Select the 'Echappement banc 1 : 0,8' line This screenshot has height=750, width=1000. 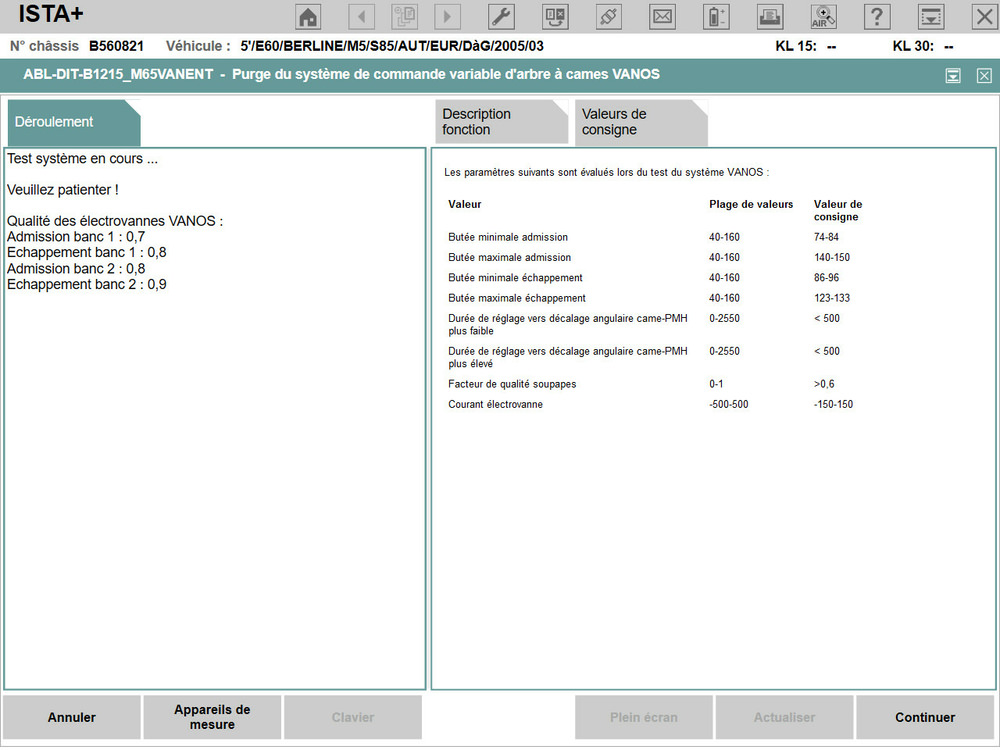(87, 253)
